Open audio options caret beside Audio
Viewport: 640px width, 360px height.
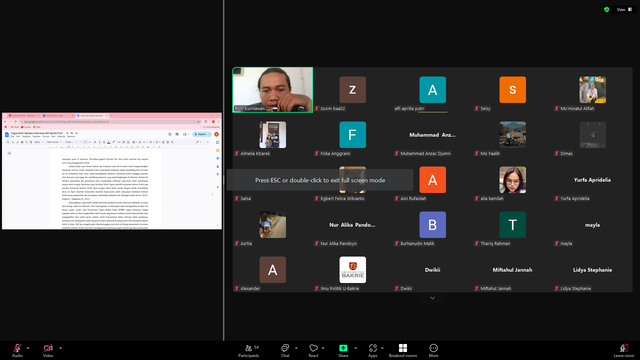[x=28, y=348]
